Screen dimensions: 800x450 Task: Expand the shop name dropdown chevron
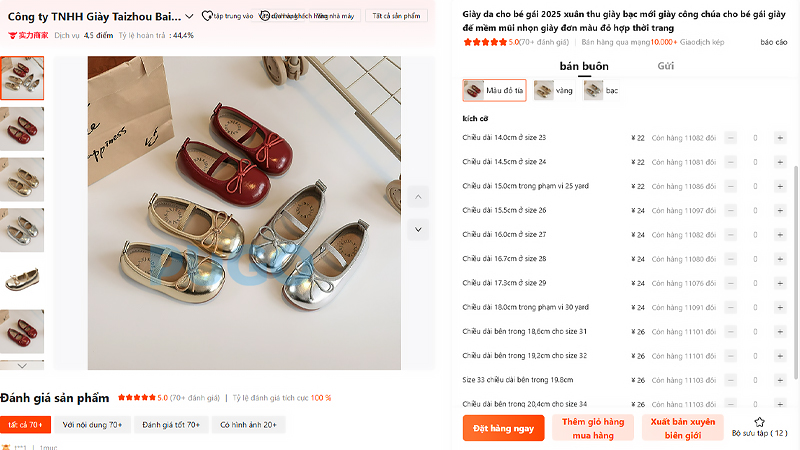(x=191, y=16)
